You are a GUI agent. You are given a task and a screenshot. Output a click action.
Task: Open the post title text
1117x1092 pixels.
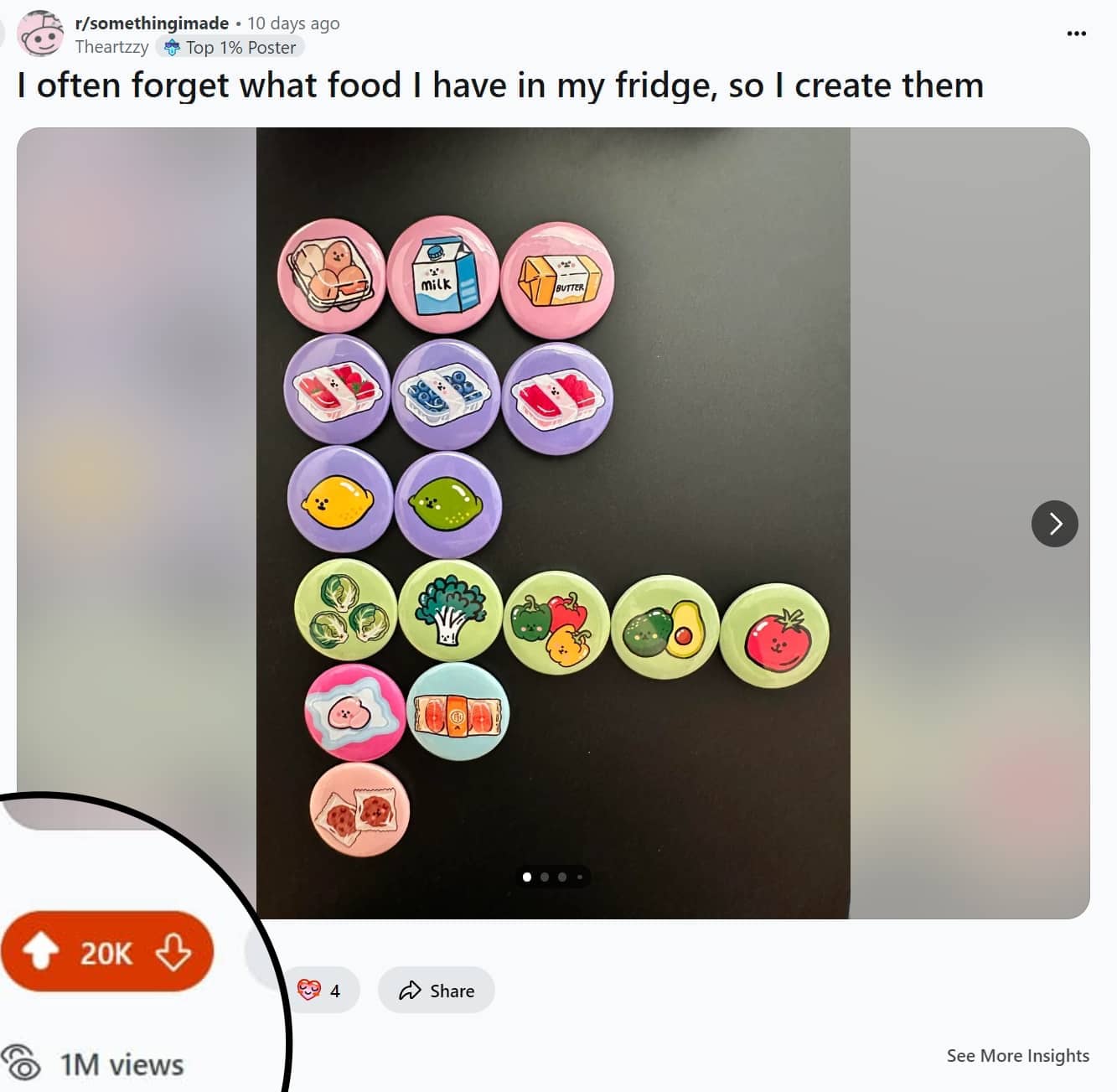[x=500, y=85]
